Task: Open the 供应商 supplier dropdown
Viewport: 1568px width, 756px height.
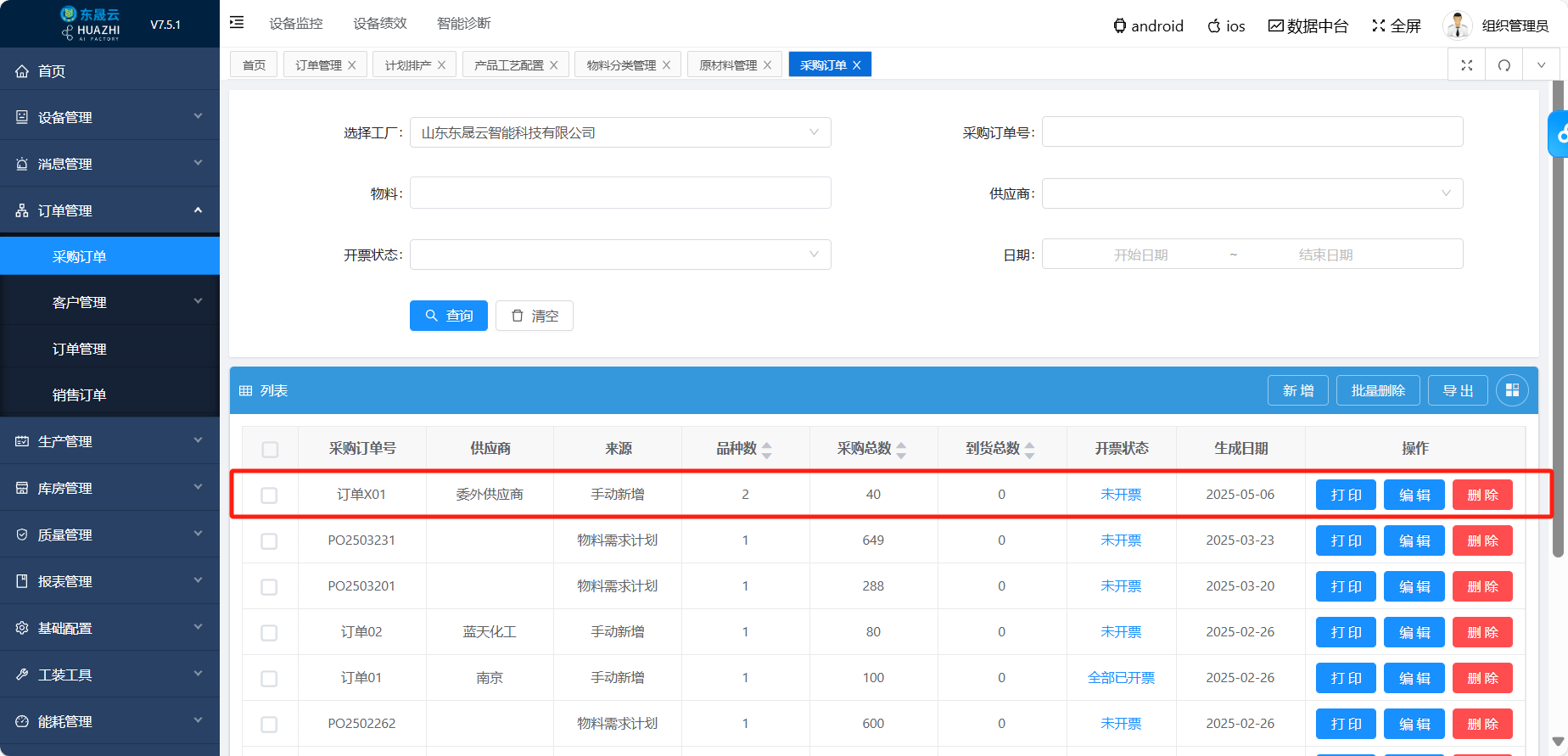Action: 1252,193
